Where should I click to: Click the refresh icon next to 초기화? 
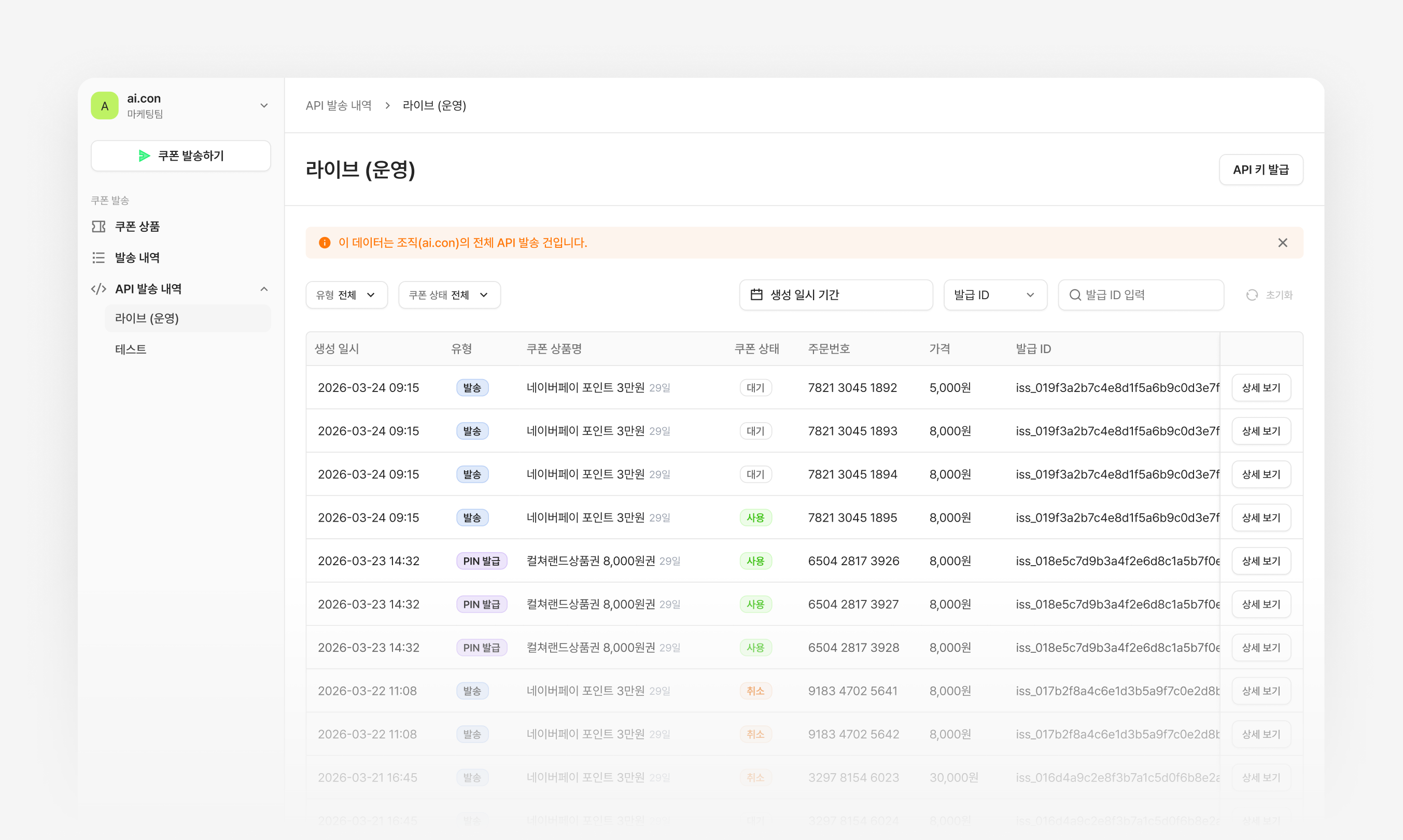1252,295
